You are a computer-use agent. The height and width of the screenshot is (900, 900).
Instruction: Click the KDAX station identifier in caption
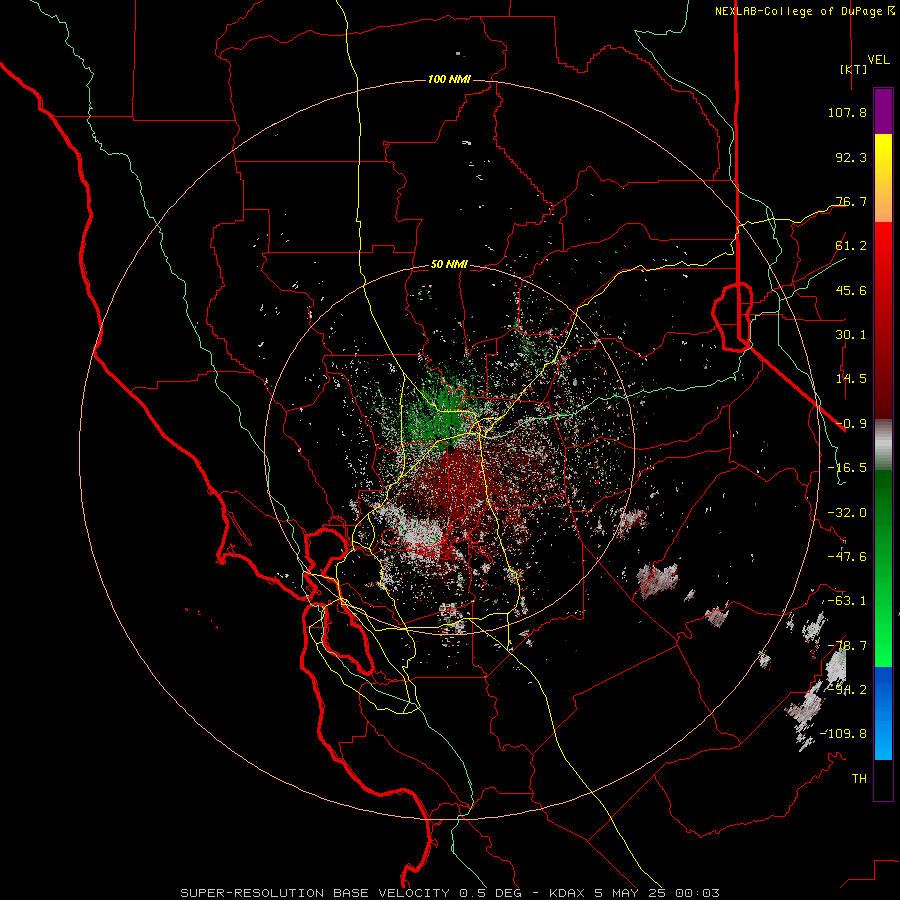click(x=568, y=893)
